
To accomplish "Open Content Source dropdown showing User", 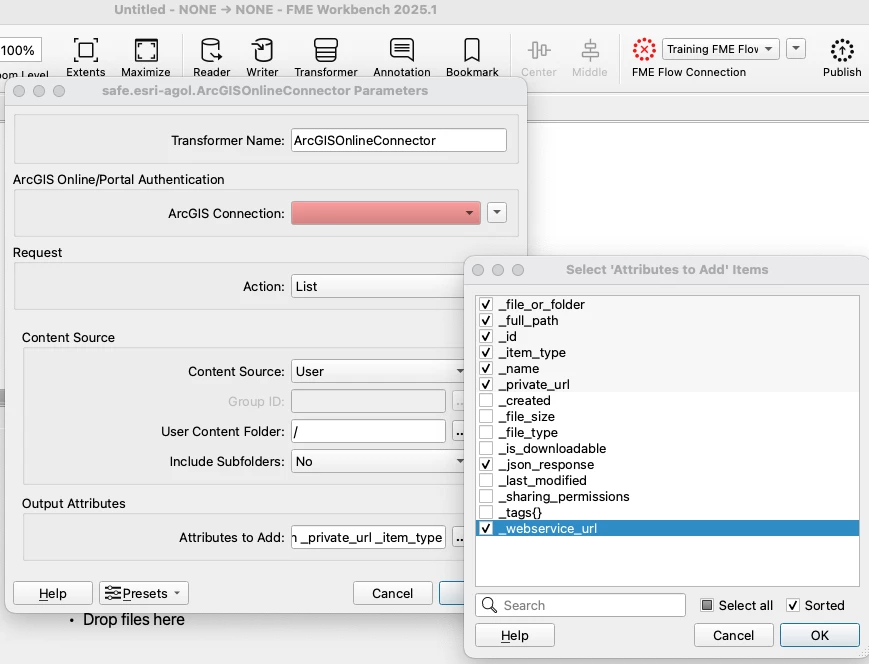I will point(377,371).
